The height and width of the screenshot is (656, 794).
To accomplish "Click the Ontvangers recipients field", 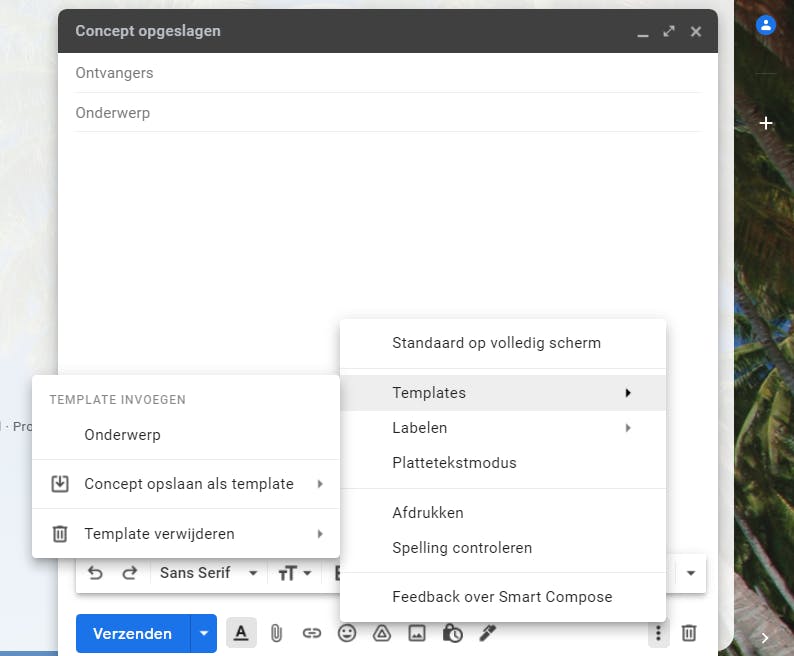I will coord(388,73).
